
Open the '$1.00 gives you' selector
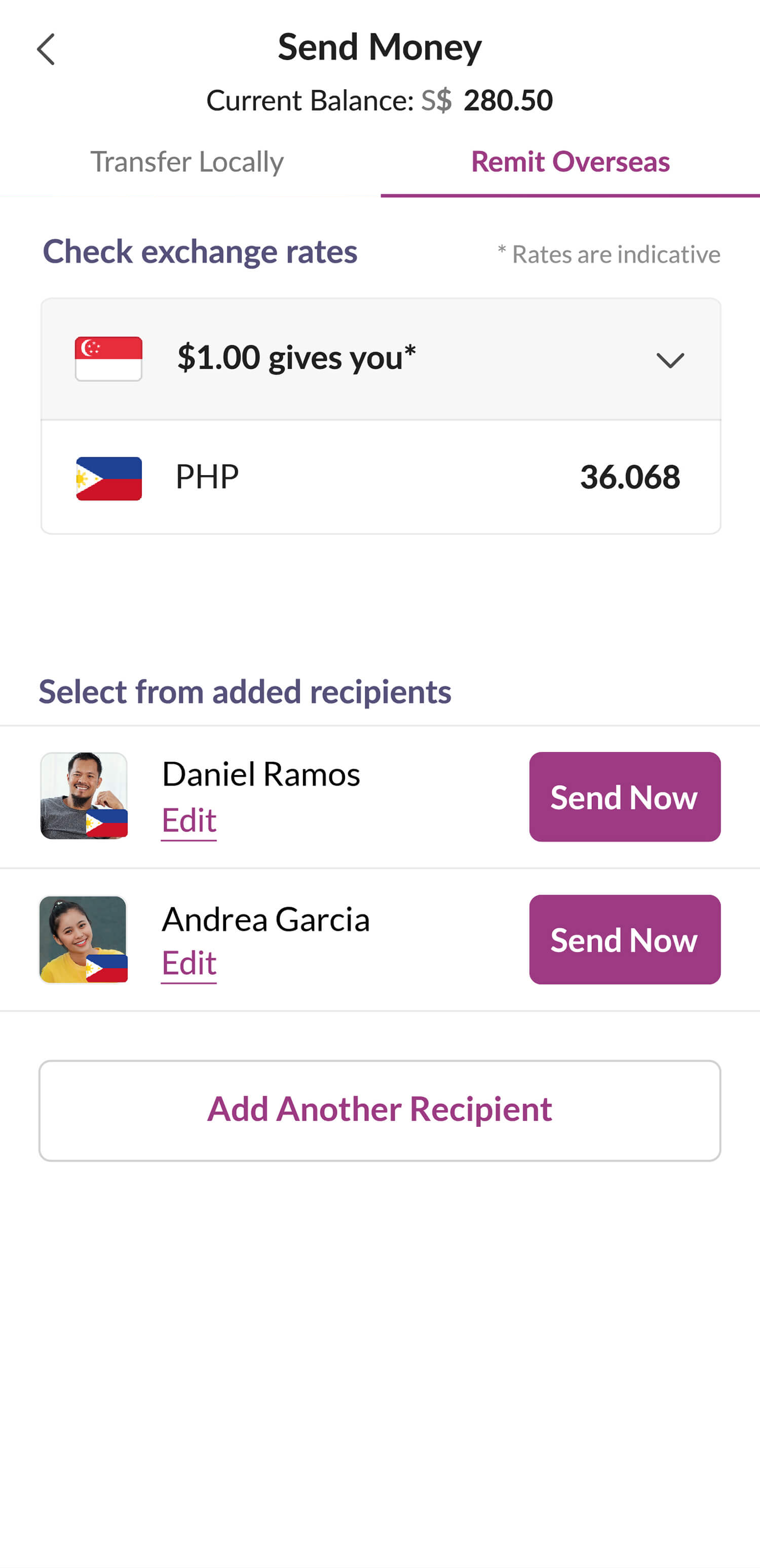point(381,359)
